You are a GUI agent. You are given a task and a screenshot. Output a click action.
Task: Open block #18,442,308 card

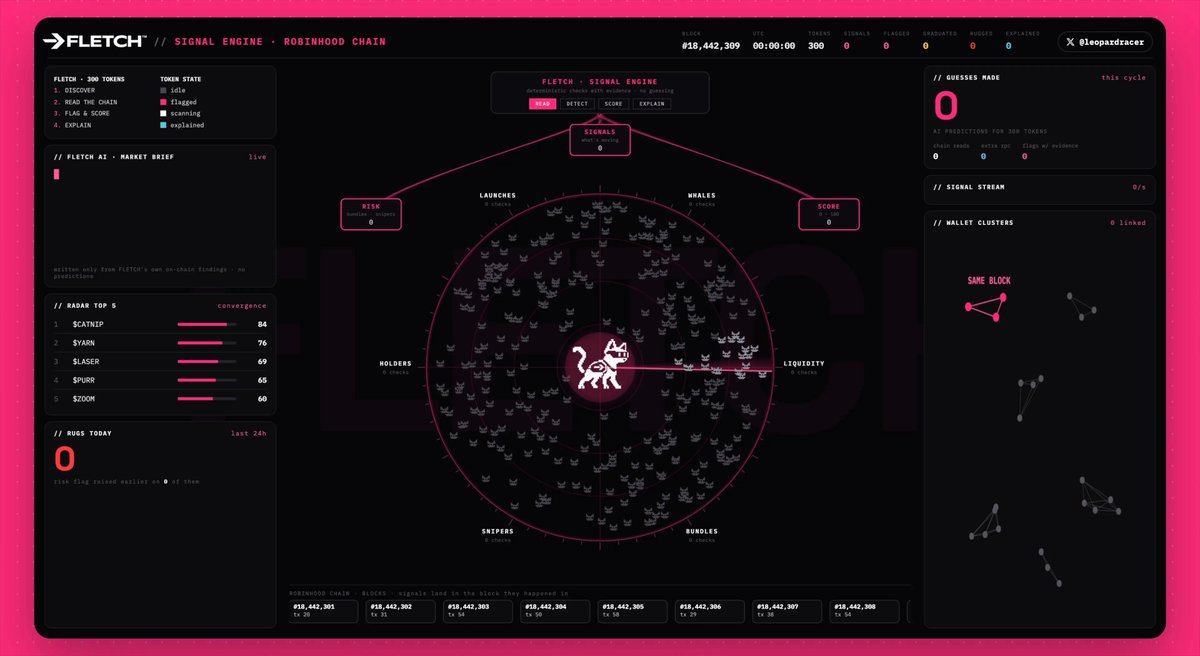point(864,611)
